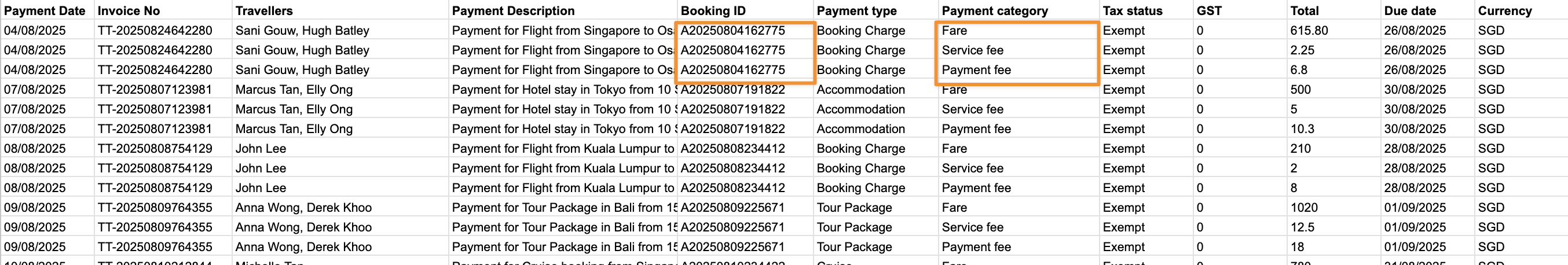1568x265 pixels.
Task: Select the first A20250804162775 booking ID cell
Action: pyautogui.click(x=745, y=31)
